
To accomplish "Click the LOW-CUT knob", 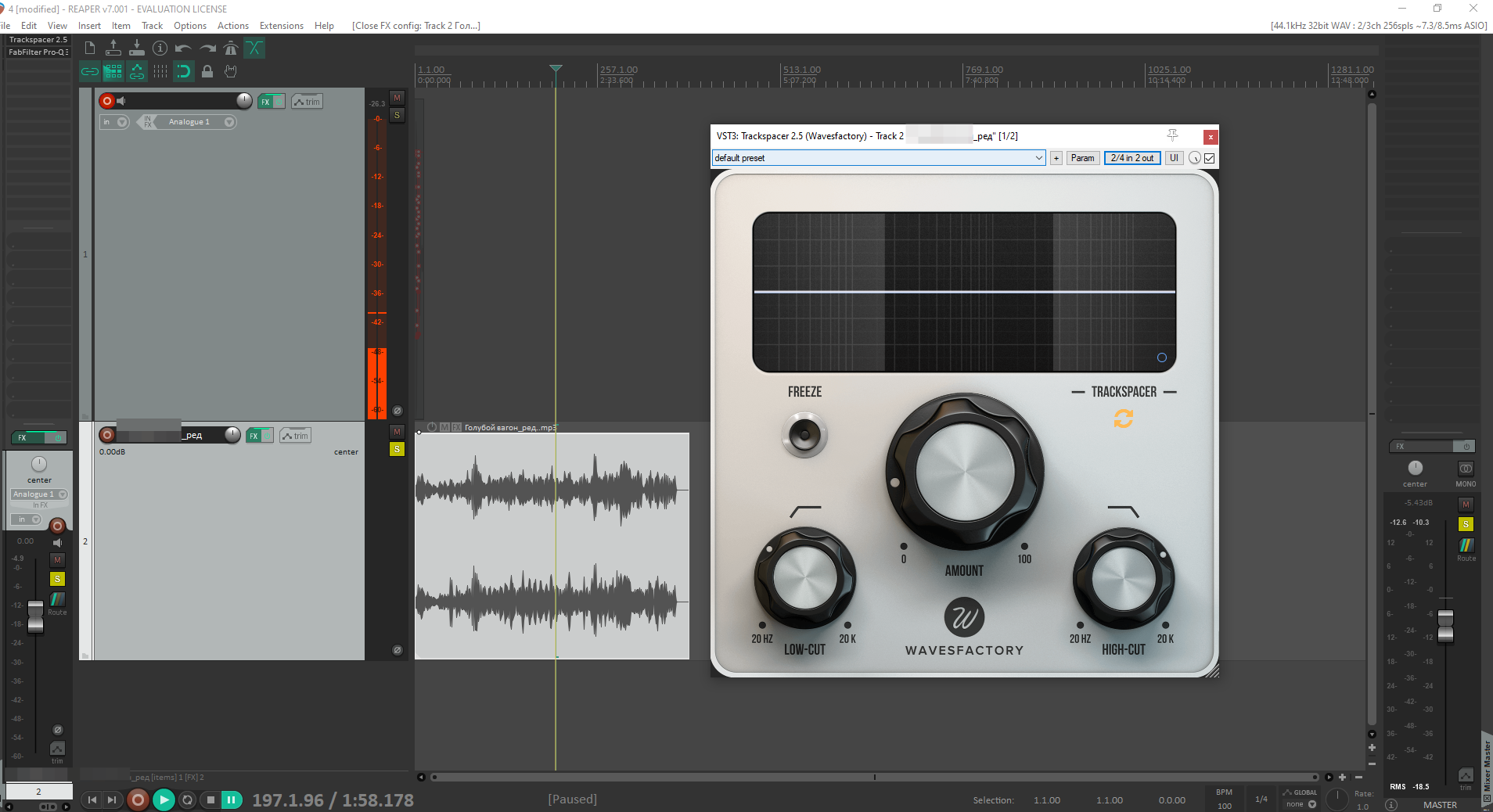I will [x=805, y=578].
